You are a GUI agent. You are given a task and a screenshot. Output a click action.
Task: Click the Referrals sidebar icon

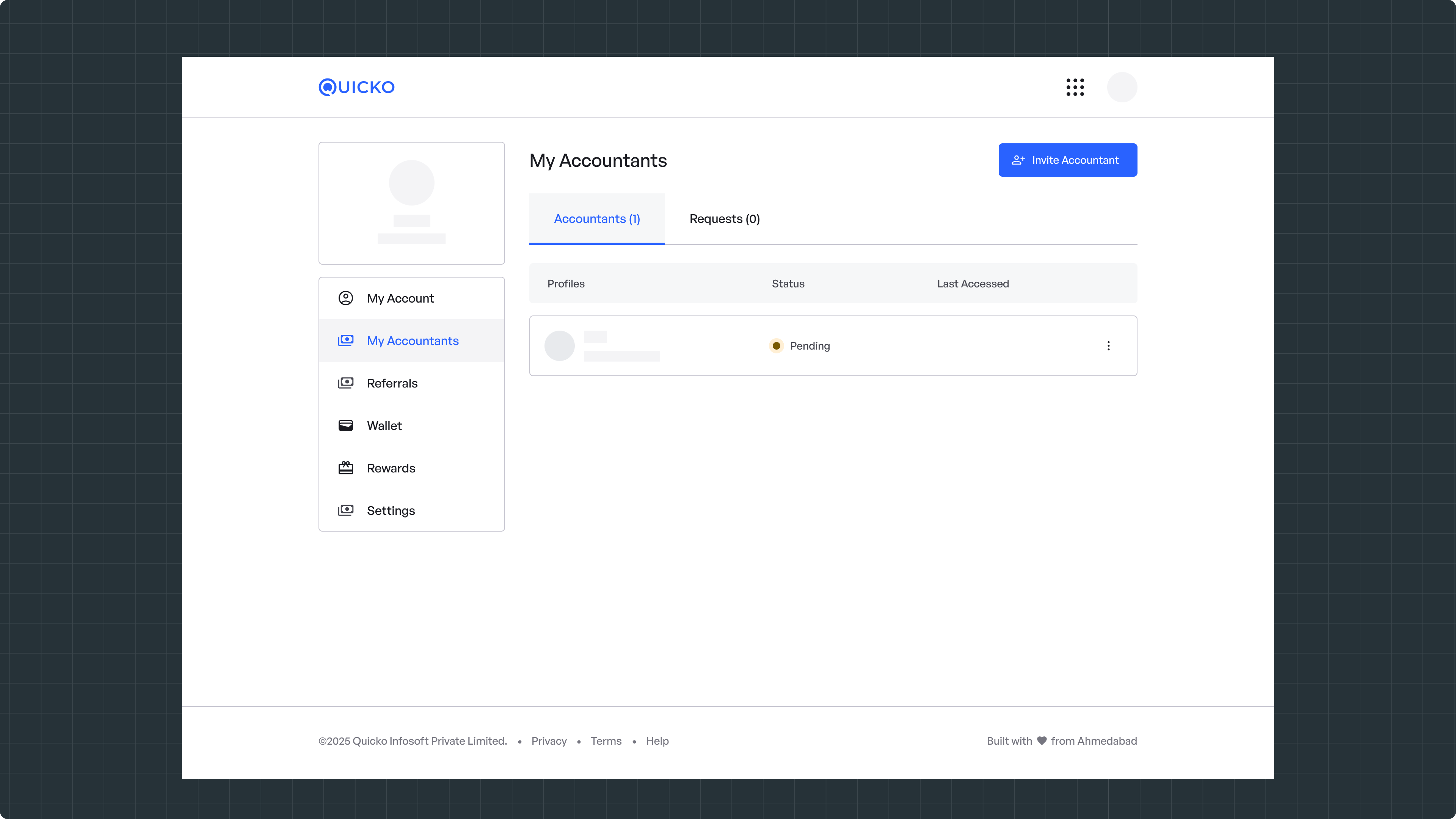coord(346,383)
